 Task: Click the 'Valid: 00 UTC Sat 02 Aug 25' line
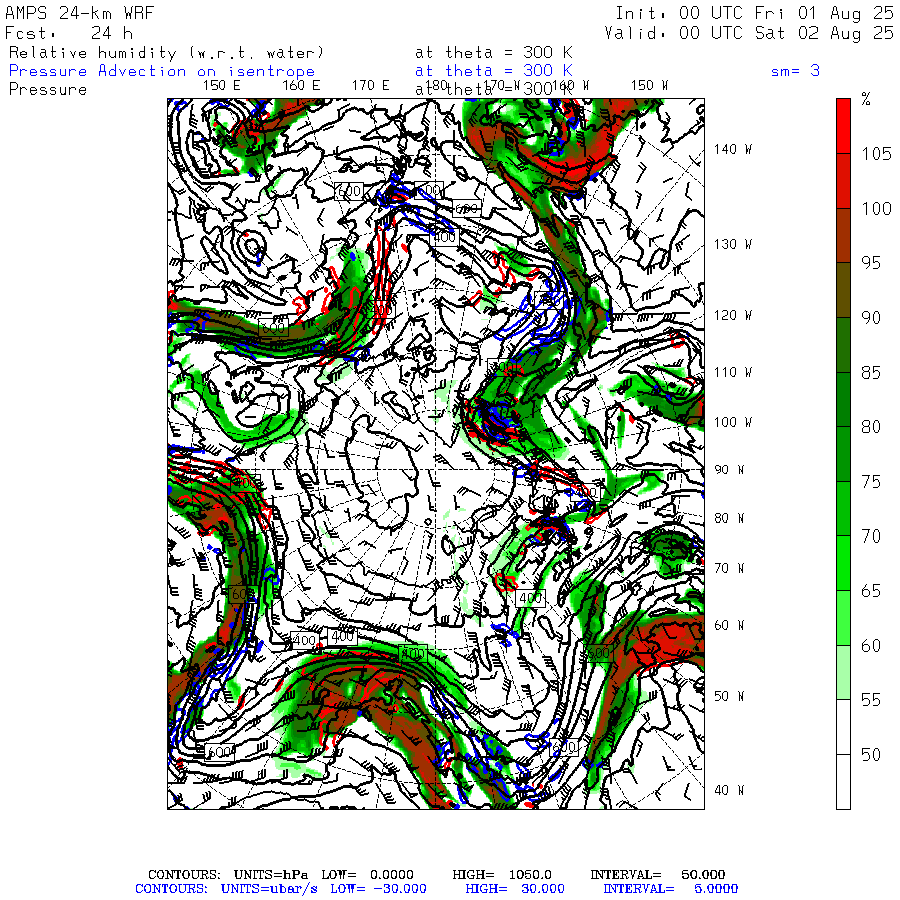[748, 33]
